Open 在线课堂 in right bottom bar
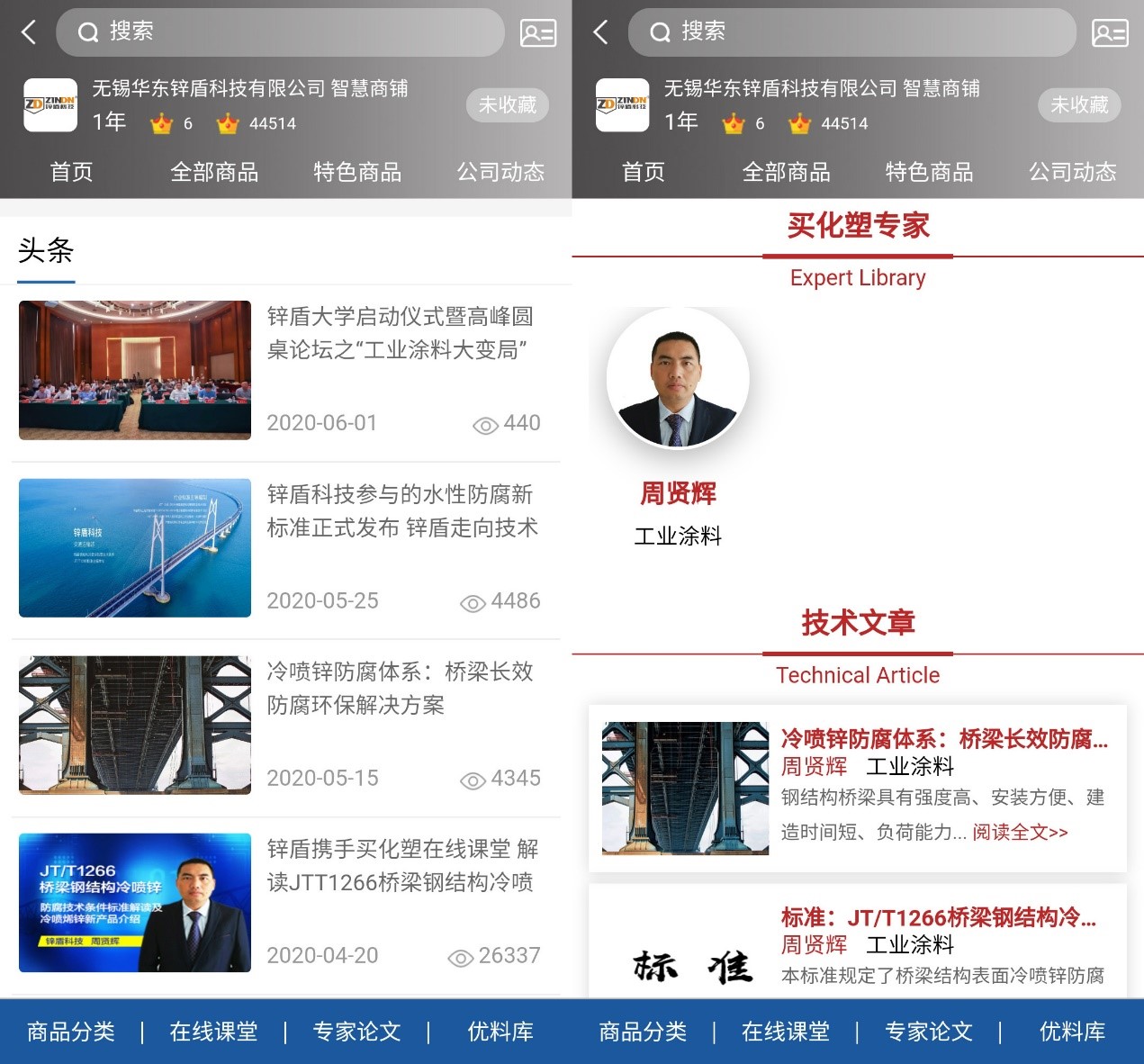The image size is (1144, 1064). pos(786,1032)
